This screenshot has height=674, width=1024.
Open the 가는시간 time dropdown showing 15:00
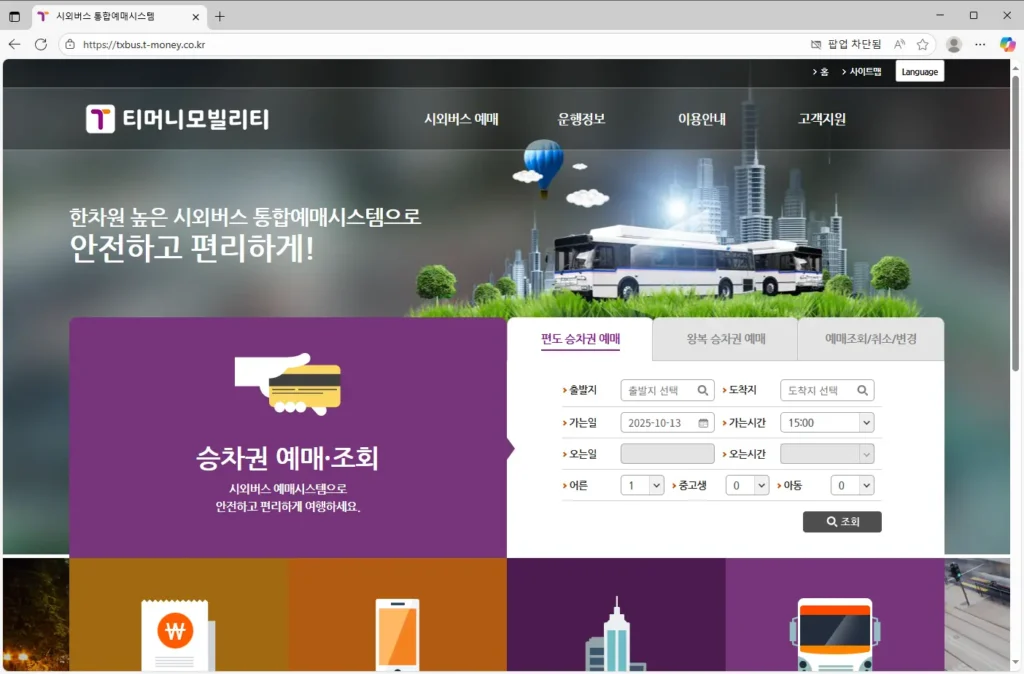(827, 422)
